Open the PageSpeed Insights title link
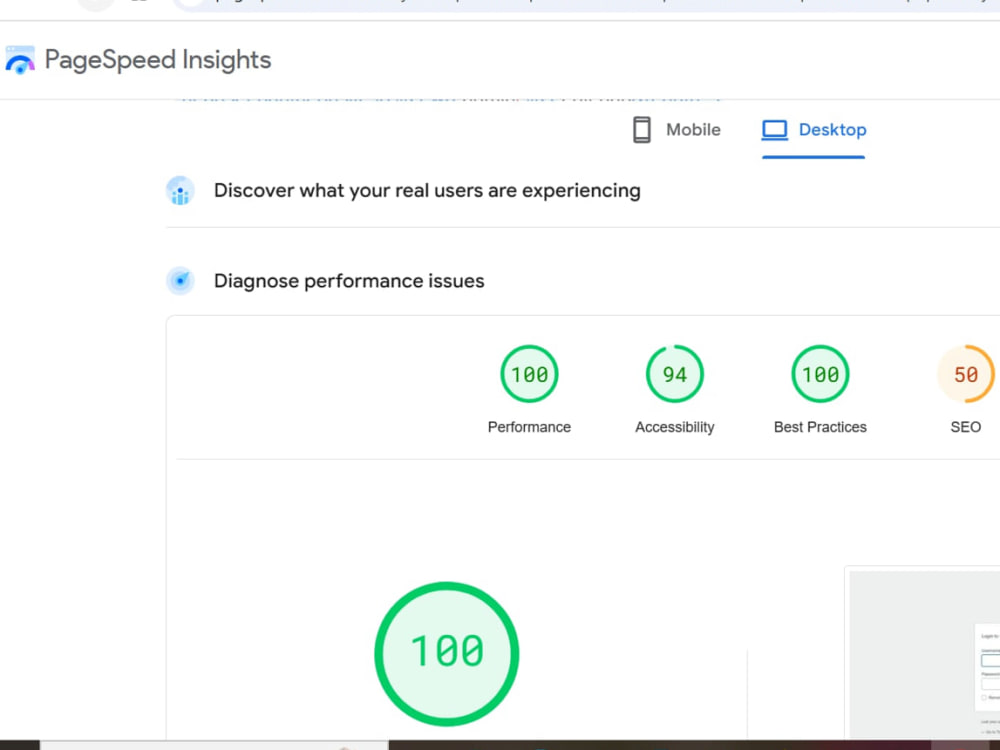Viewport: 1000px width, 750px height. tap(158, 60)
